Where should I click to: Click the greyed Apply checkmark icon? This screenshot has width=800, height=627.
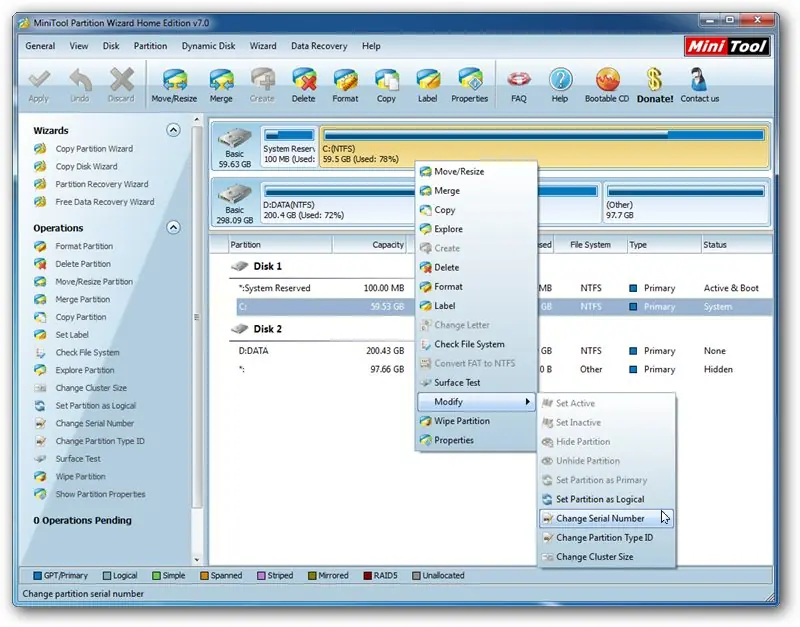(x=39, y=86)
